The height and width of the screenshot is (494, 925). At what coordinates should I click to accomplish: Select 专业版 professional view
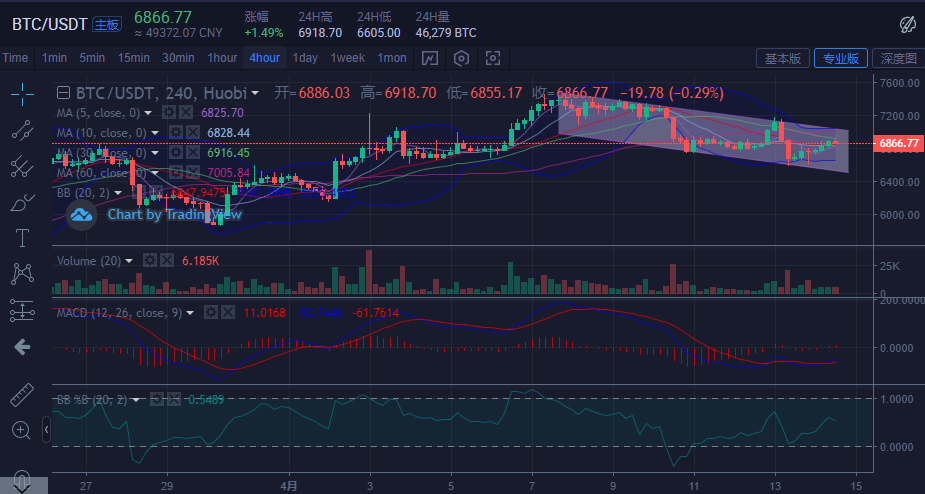[841, 58]
